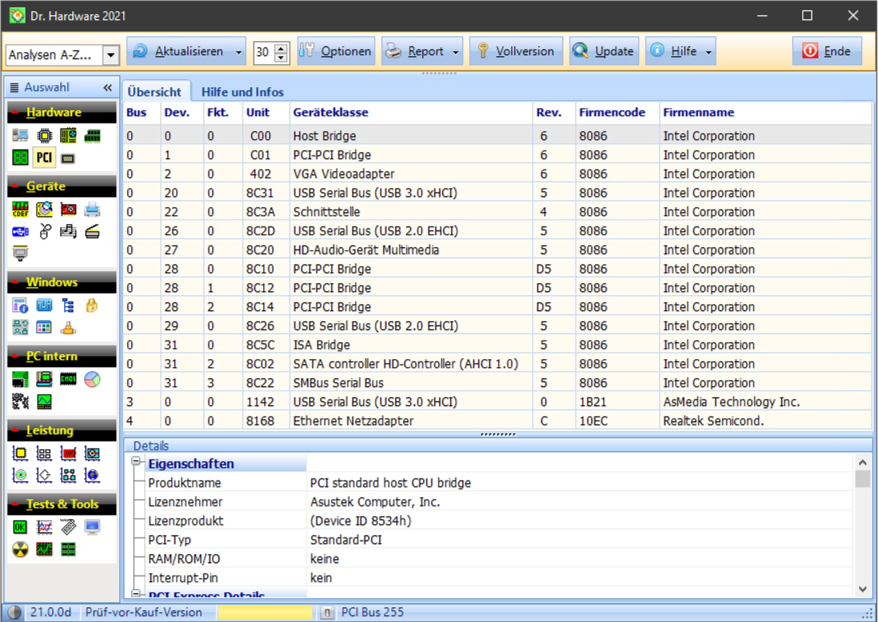Select the mouse icon under Geräte
This screenshot has height=622, width=878.
coord(44,231)
